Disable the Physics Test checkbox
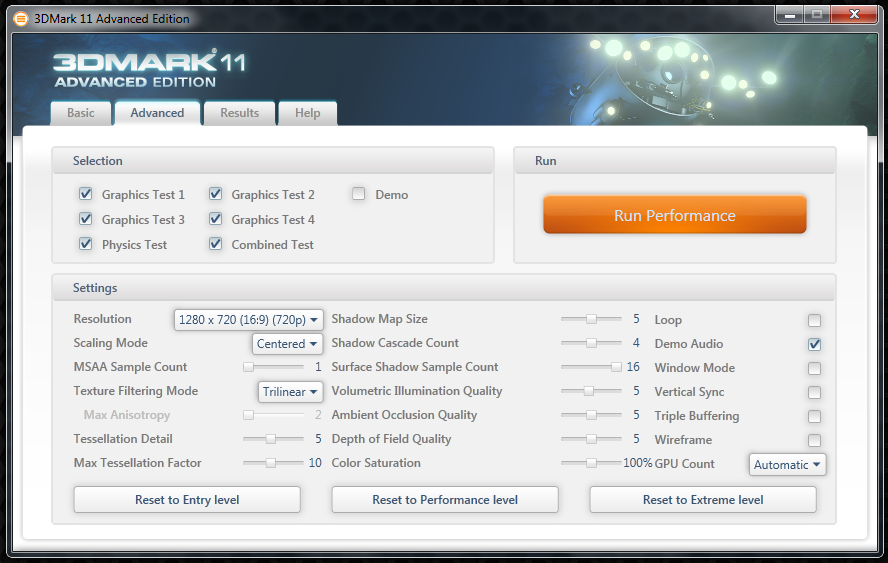Screen dimensions: 888x563 point(86,244)
